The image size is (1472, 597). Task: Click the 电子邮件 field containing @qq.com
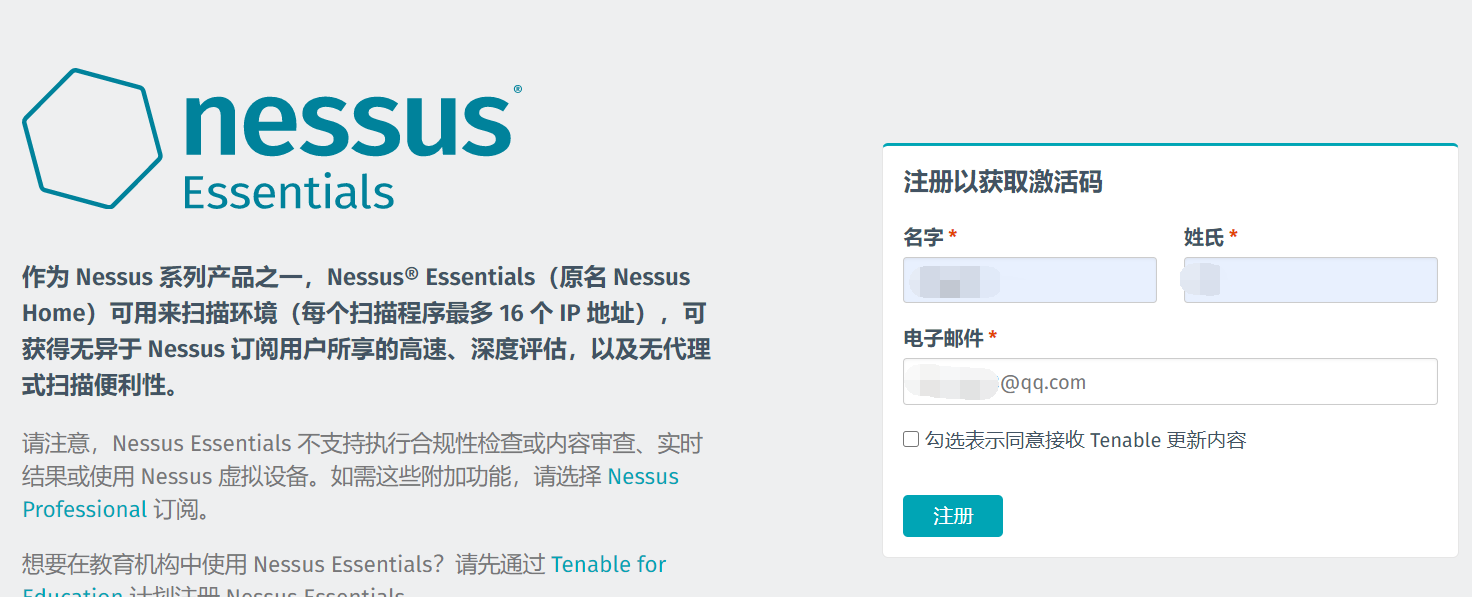[1170, 382]
